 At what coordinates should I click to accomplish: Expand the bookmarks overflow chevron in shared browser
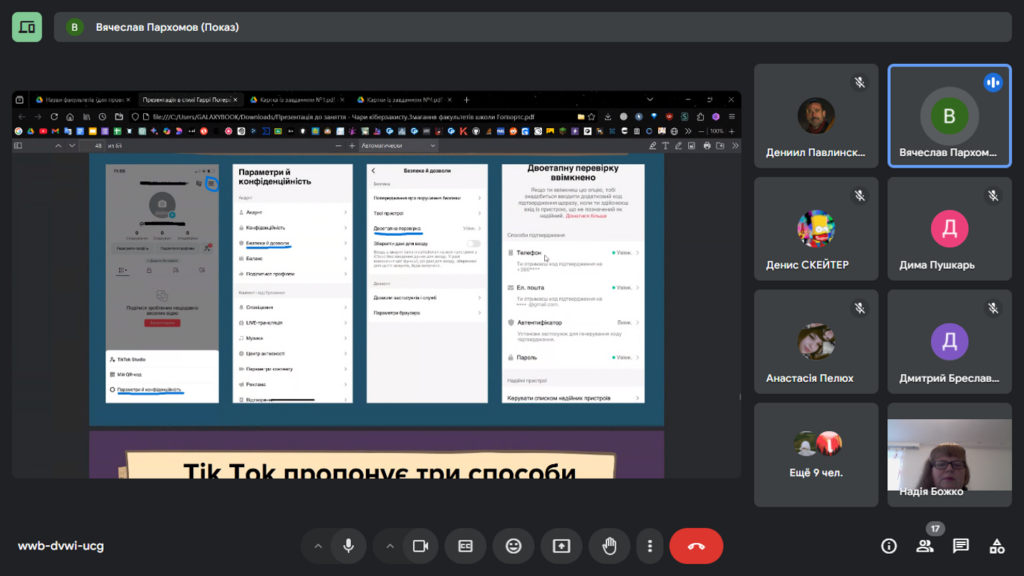[x=688, y=131]
